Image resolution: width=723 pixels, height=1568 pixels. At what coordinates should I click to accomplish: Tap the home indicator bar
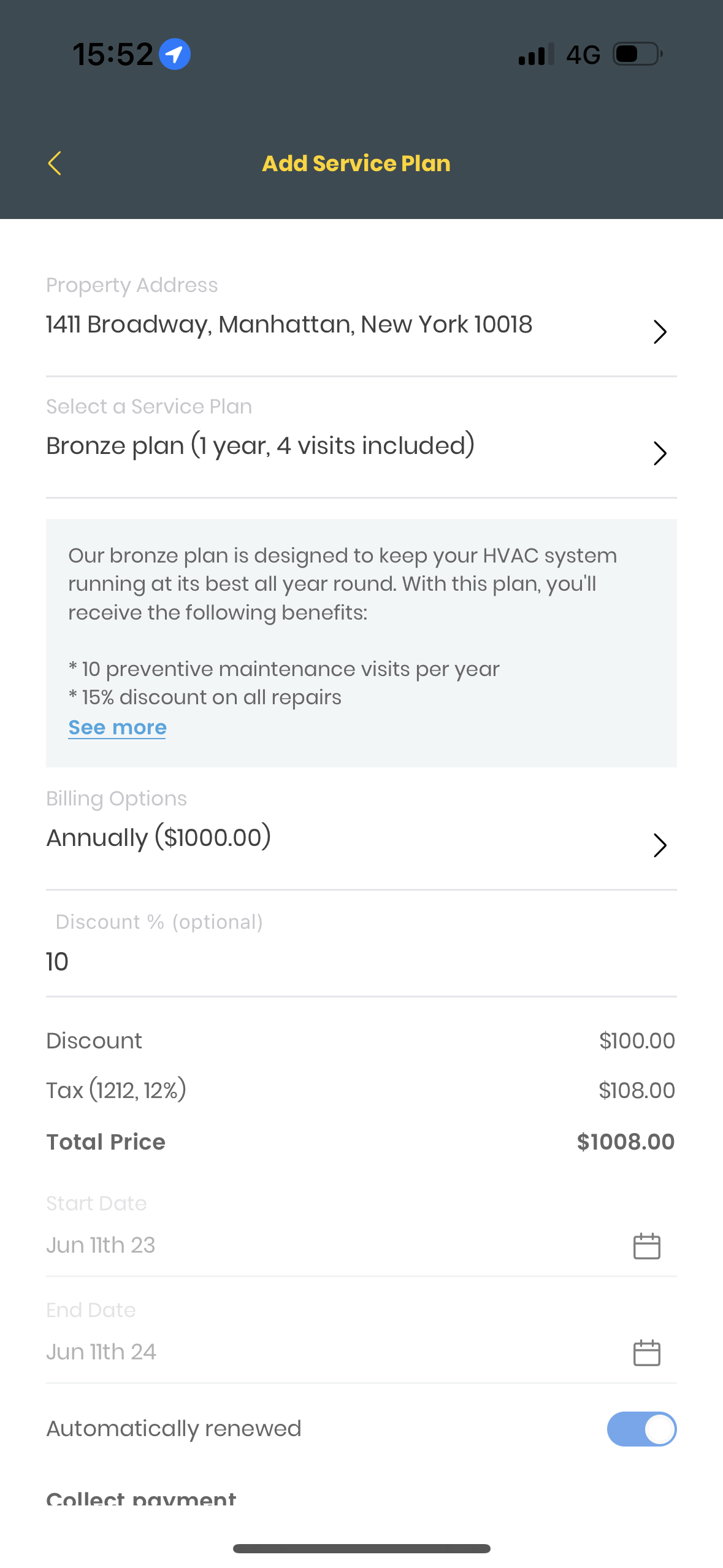(361, 1548)
